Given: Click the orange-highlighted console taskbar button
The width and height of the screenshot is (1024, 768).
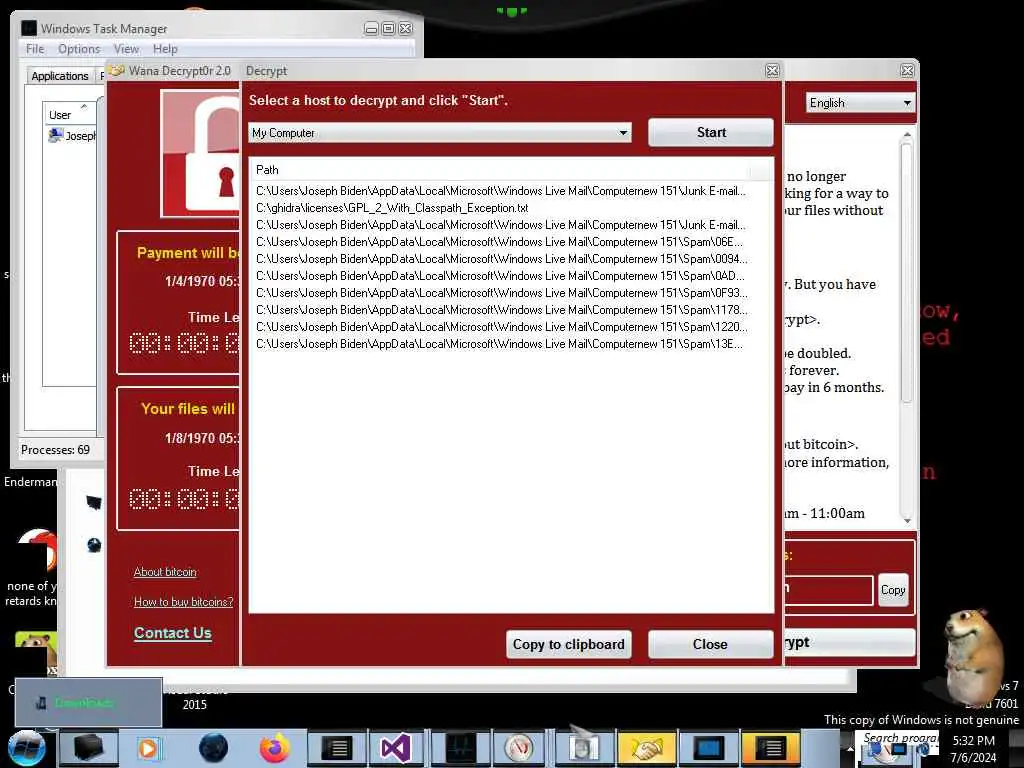Looking at the screenshot, I should pos(770,748).
